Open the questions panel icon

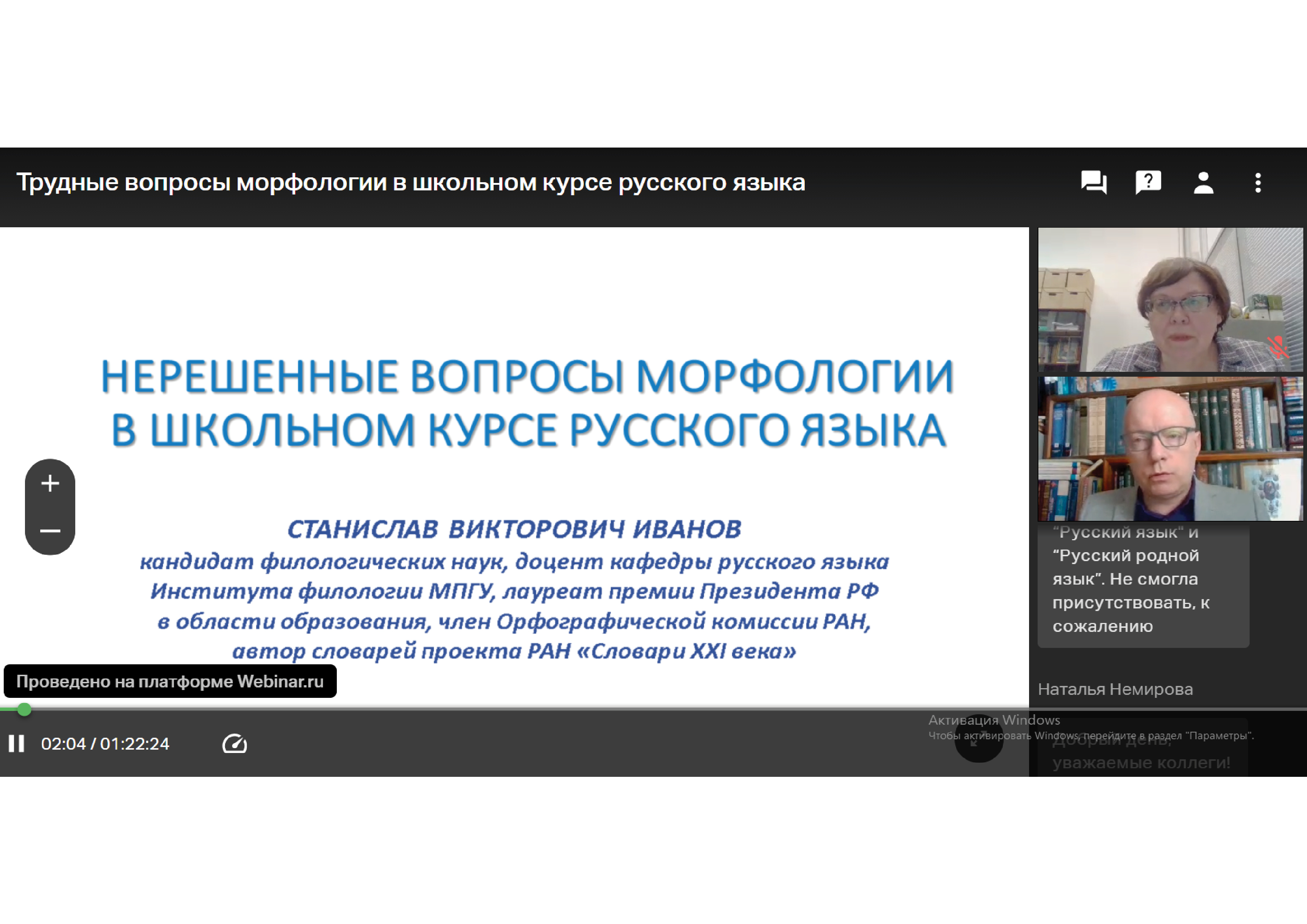pos(1148,183)
